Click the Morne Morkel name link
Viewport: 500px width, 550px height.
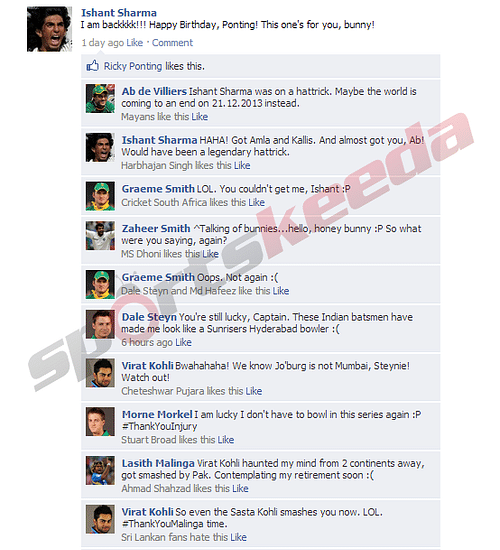point(157,414)
